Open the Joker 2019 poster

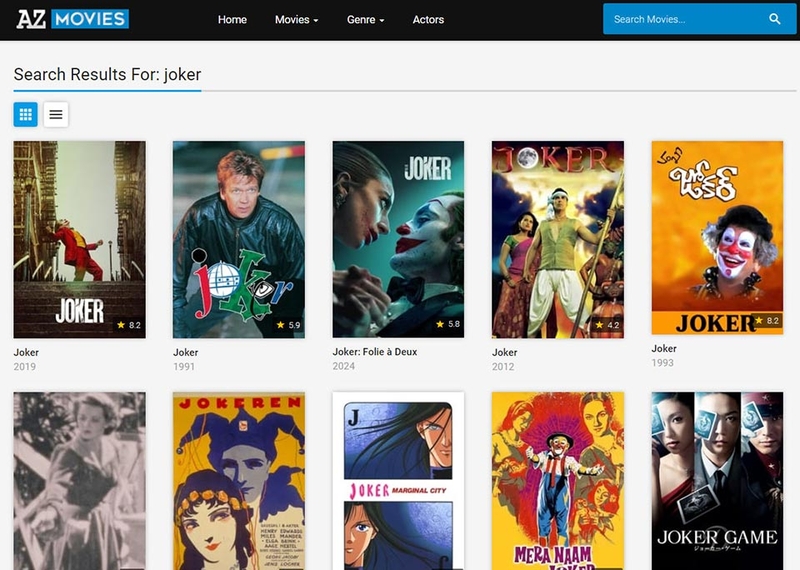(x=80, y=239)
